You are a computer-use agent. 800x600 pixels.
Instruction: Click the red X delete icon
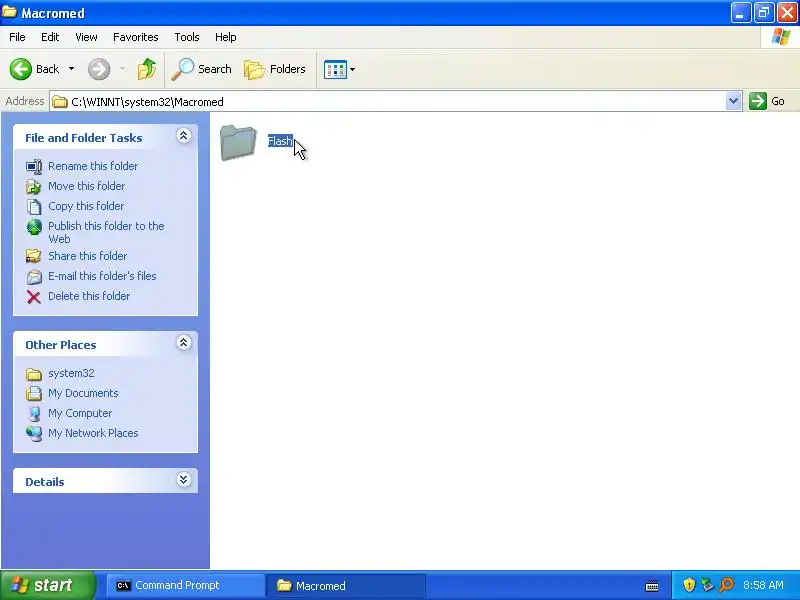click(x=34, y=296)
